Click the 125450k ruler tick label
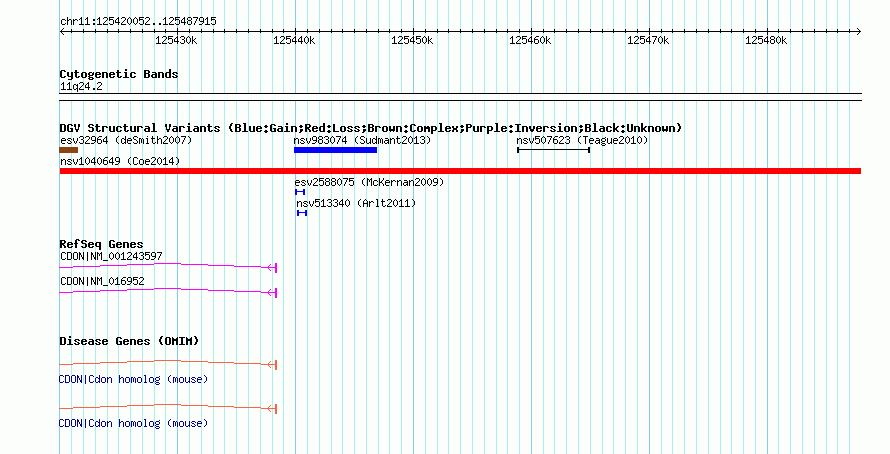 click(412, 40)
